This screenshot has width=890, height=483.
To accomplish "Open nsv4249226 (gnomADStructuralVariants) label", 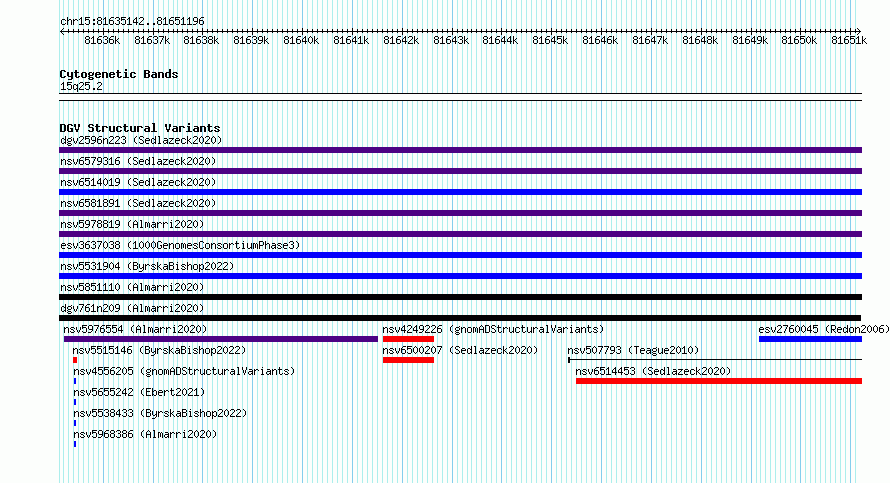I will (493, 329).
